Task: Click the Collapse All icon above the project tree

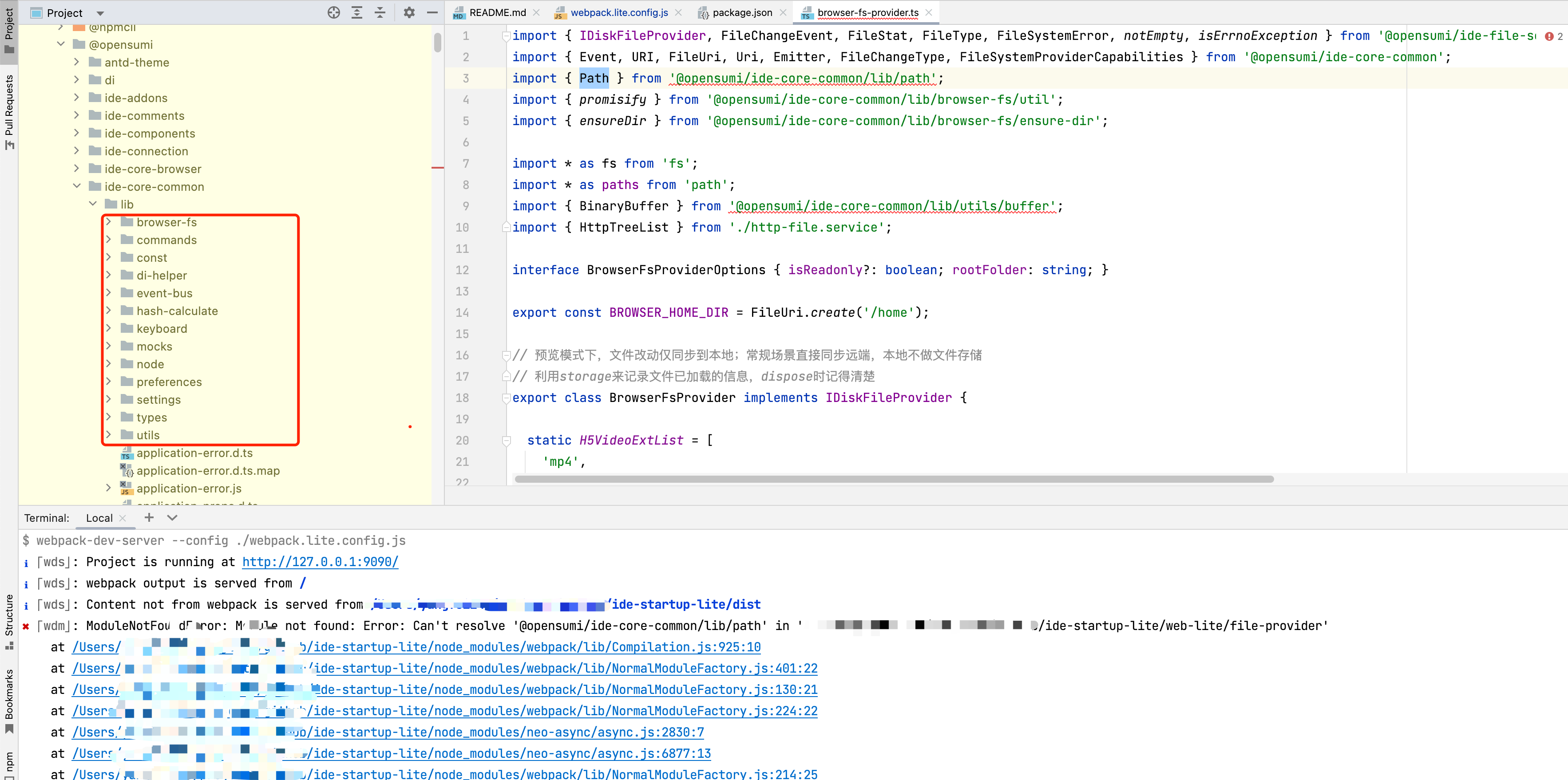Action: coord(380,12)
